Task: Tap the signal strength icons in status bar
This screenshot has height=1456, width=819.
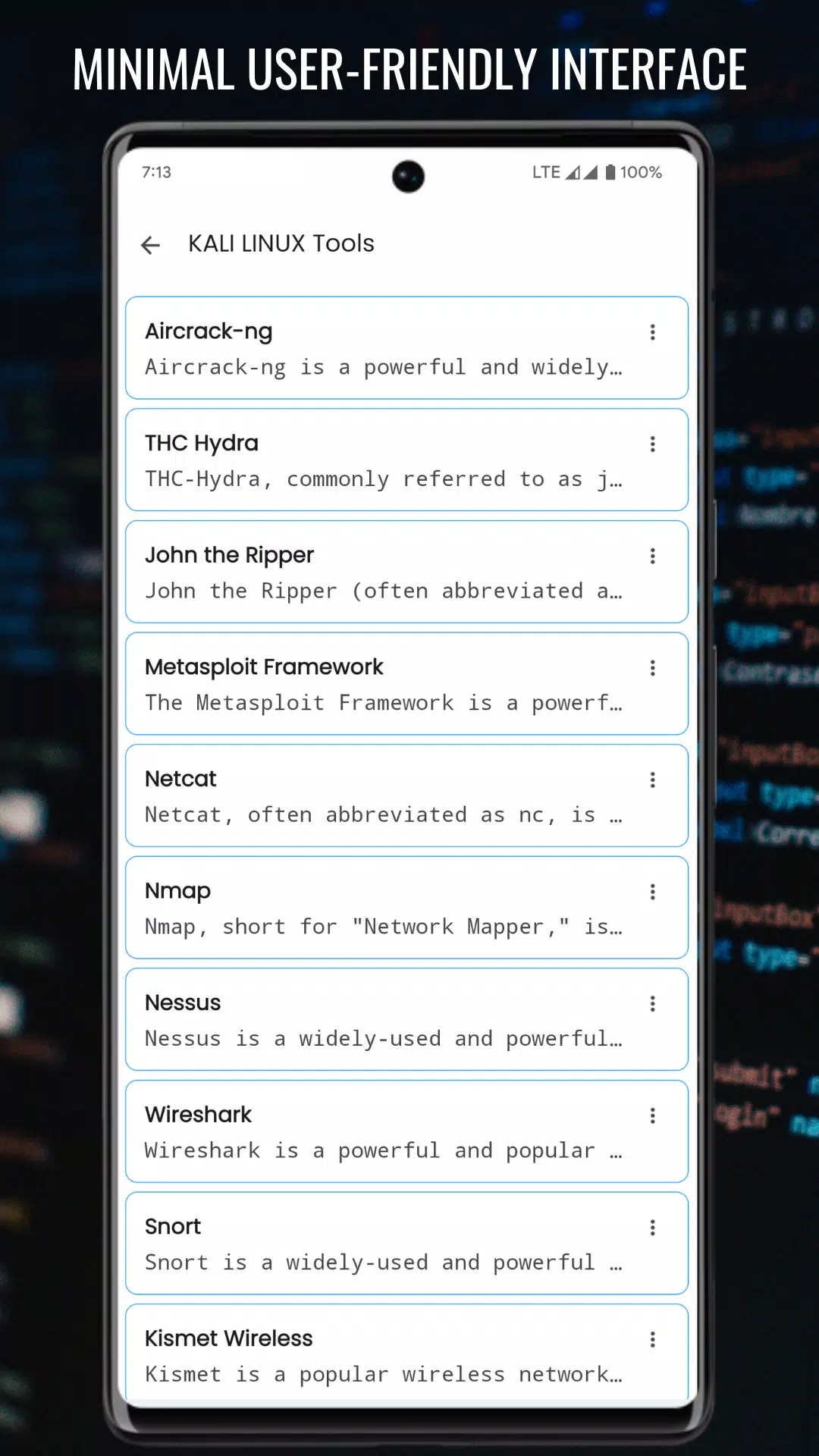Action: pyautogui.click(x=582, y=172)
